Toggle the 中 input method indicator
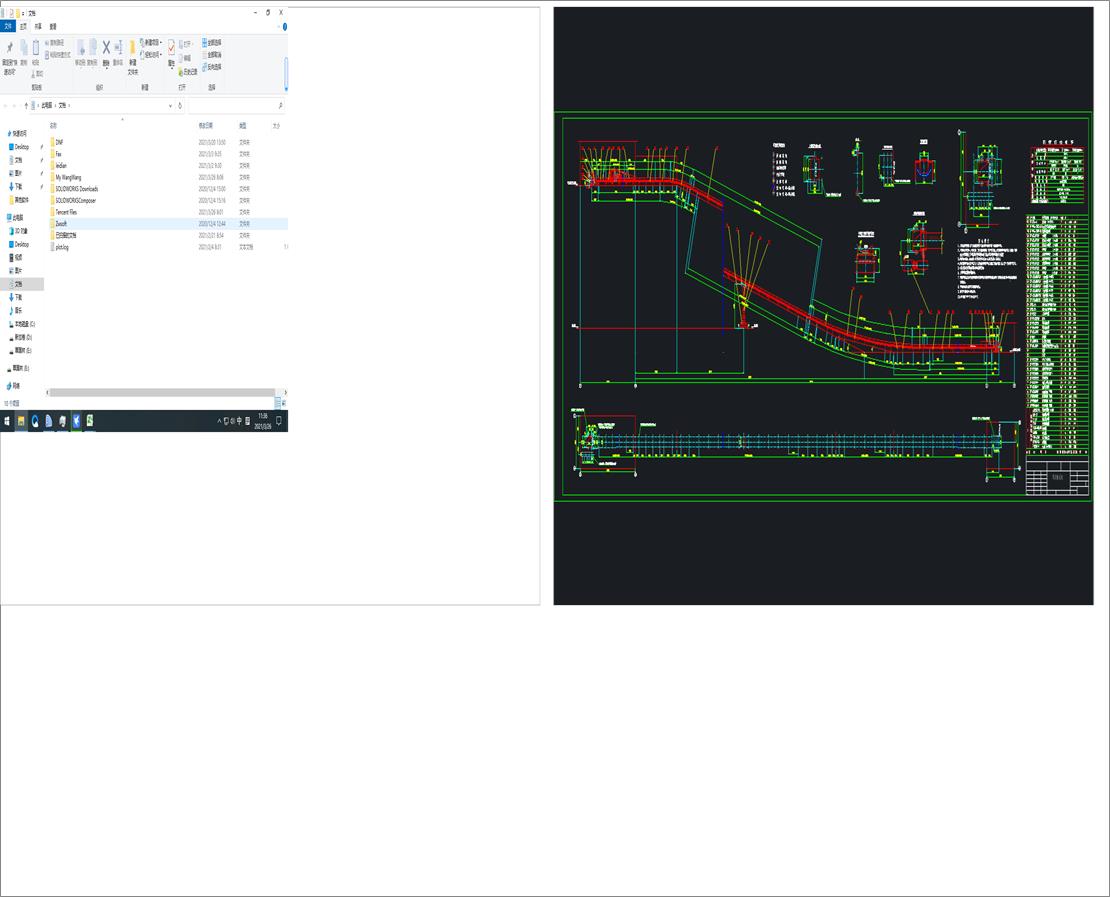The width and height of the screenshot is (1110, 897). [x=239, y=421]
